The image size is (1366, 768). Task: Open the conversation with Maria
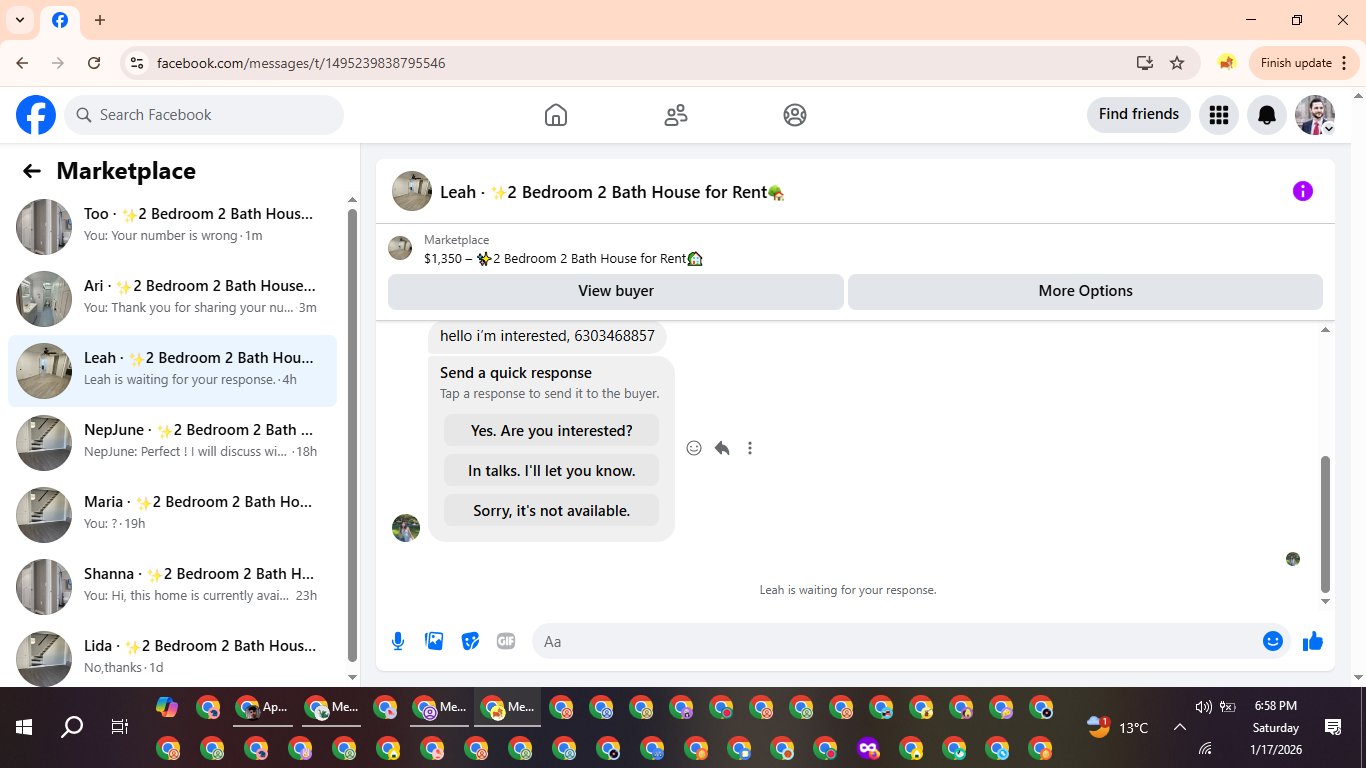[x=172, y=515]
